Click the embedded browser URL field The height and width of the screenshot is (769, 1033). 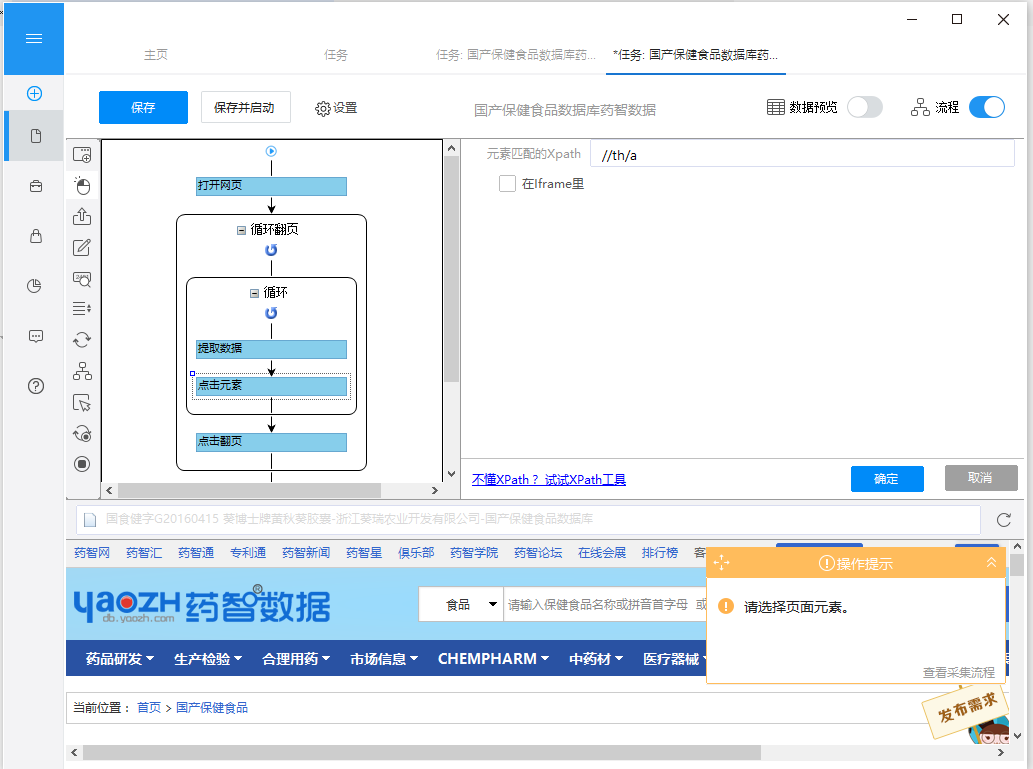tap(528, 519)
